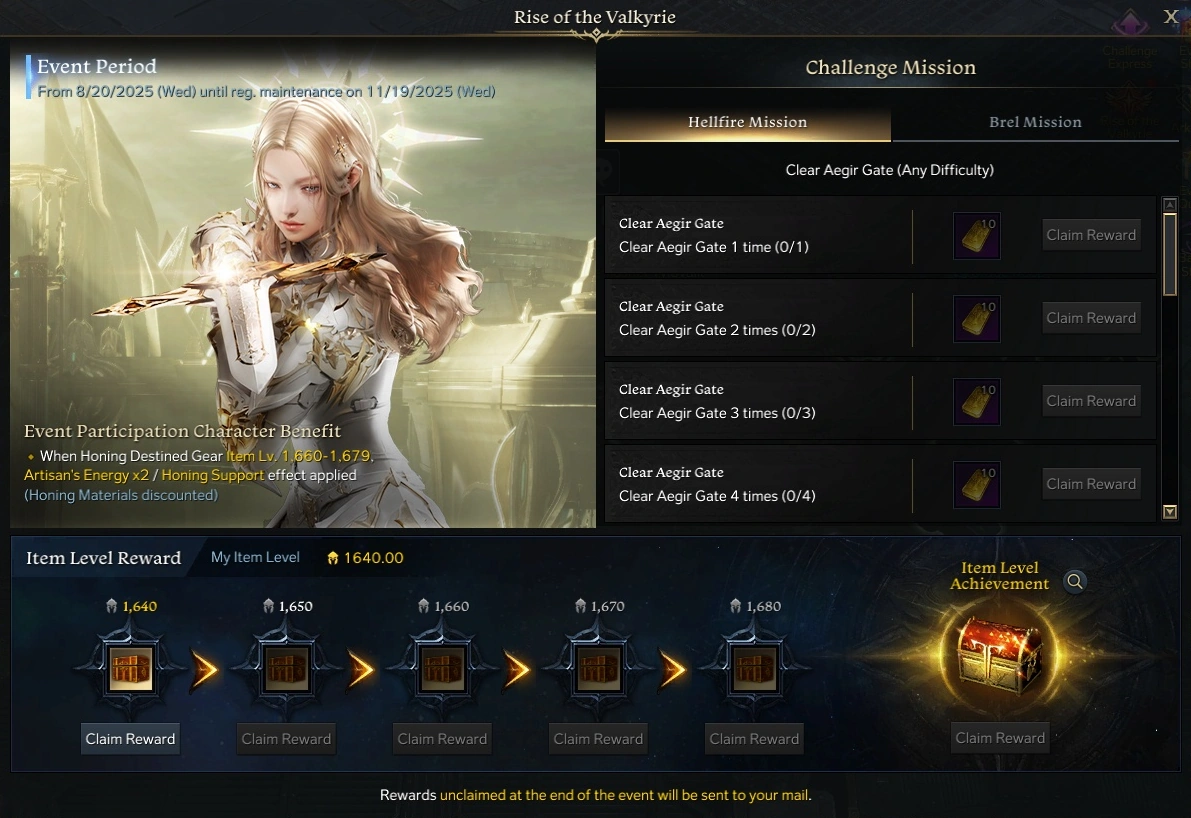Open the Item Level Achievement magnifier icon
This screenshot has width=1191, height=818.
[1075, 582]
